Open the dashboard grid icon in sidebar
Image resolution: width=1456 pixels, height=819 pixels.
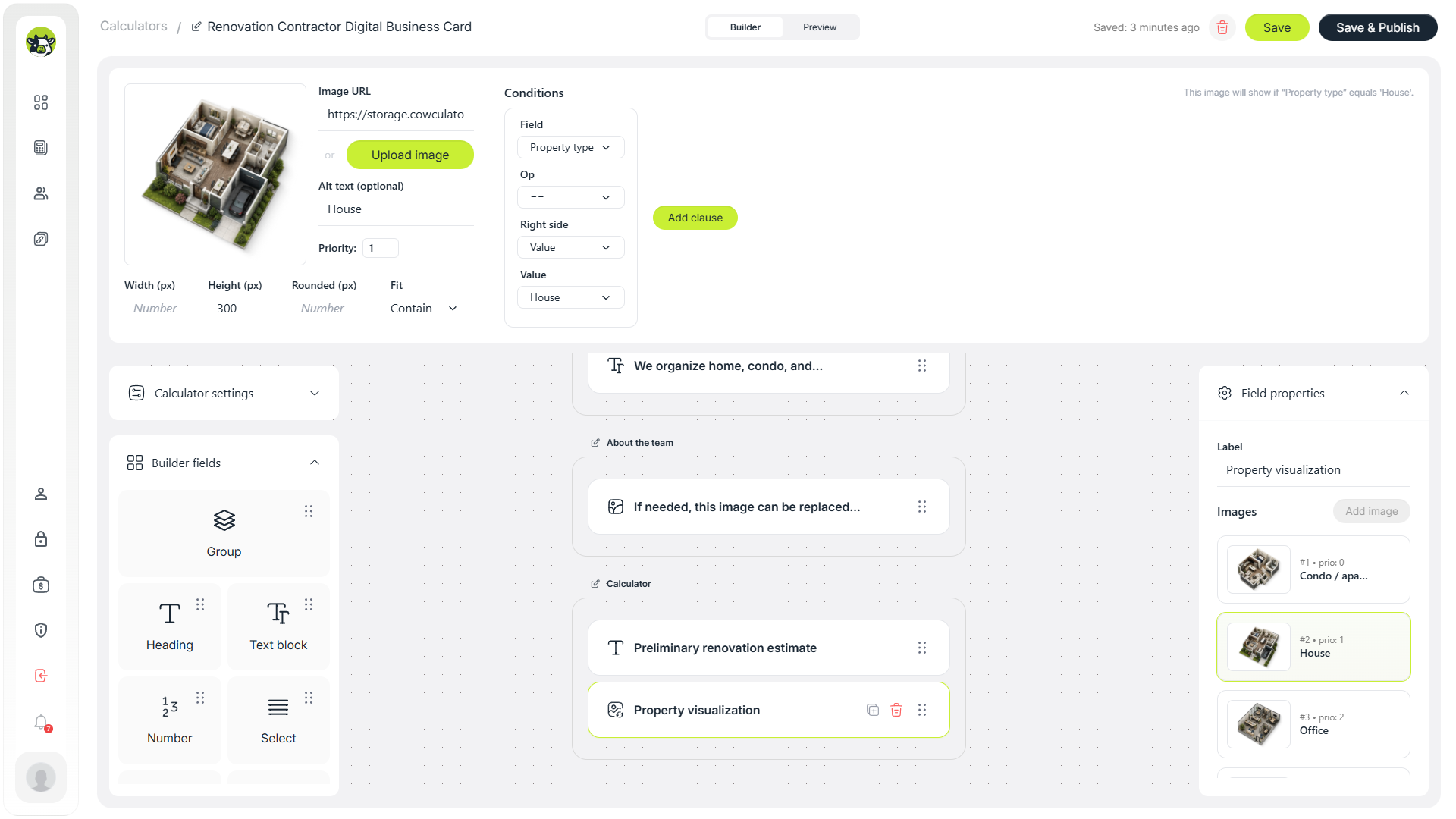click(x=41, y=102)
